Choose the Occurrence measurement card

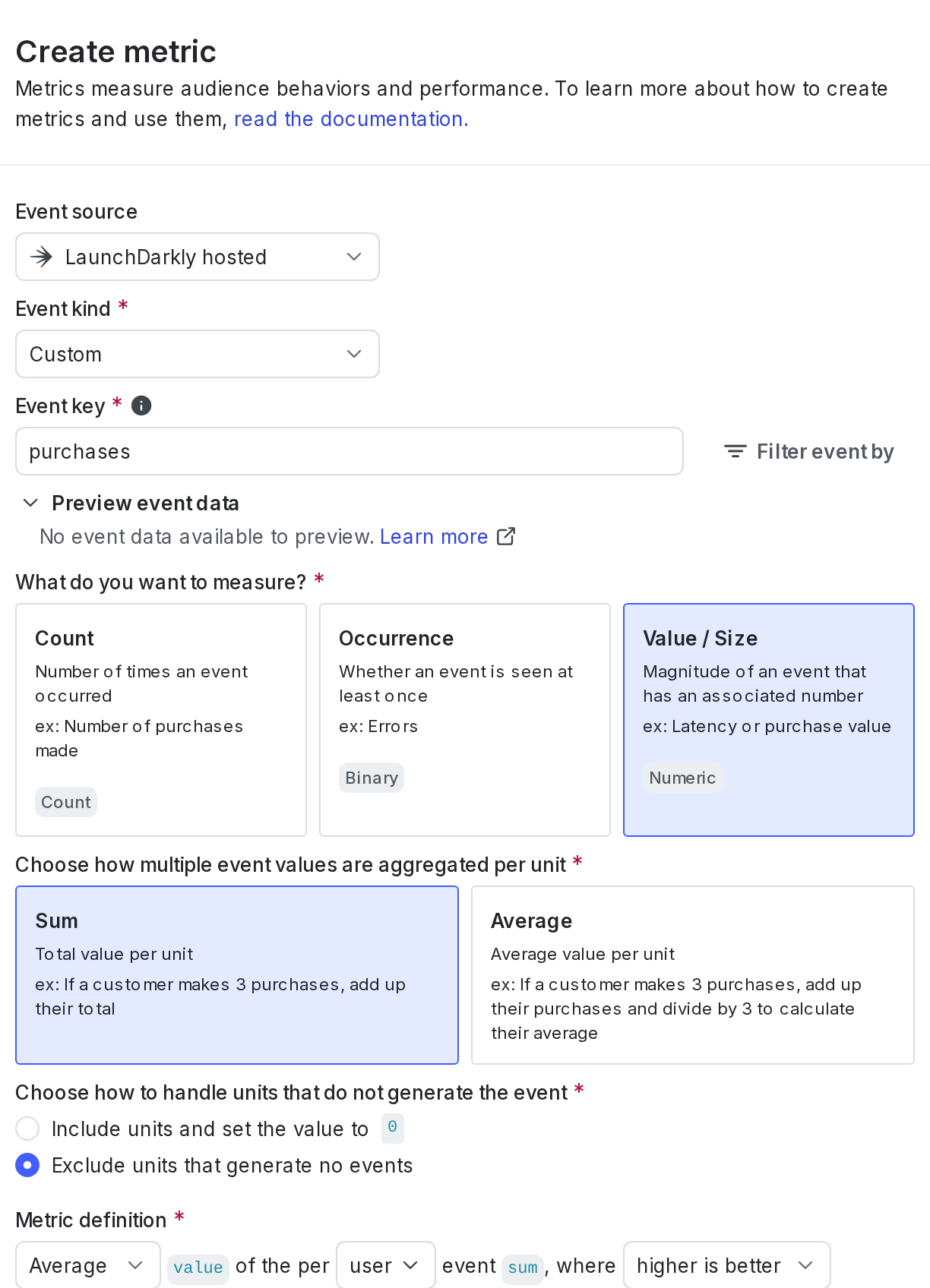pos(465,720)
